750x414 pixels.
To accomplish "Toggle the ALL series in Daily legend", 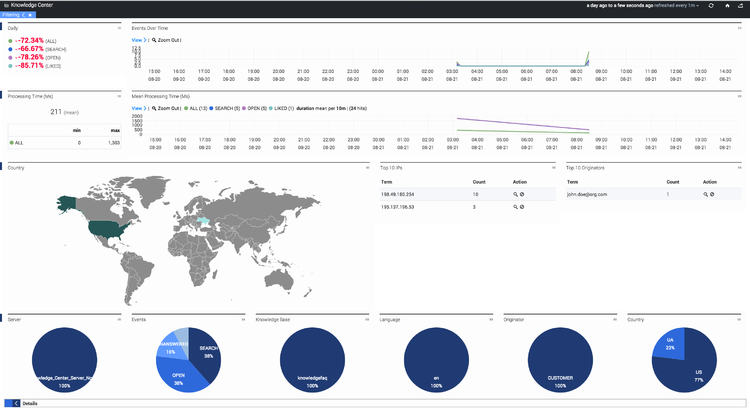I will (x=10, y=40).
